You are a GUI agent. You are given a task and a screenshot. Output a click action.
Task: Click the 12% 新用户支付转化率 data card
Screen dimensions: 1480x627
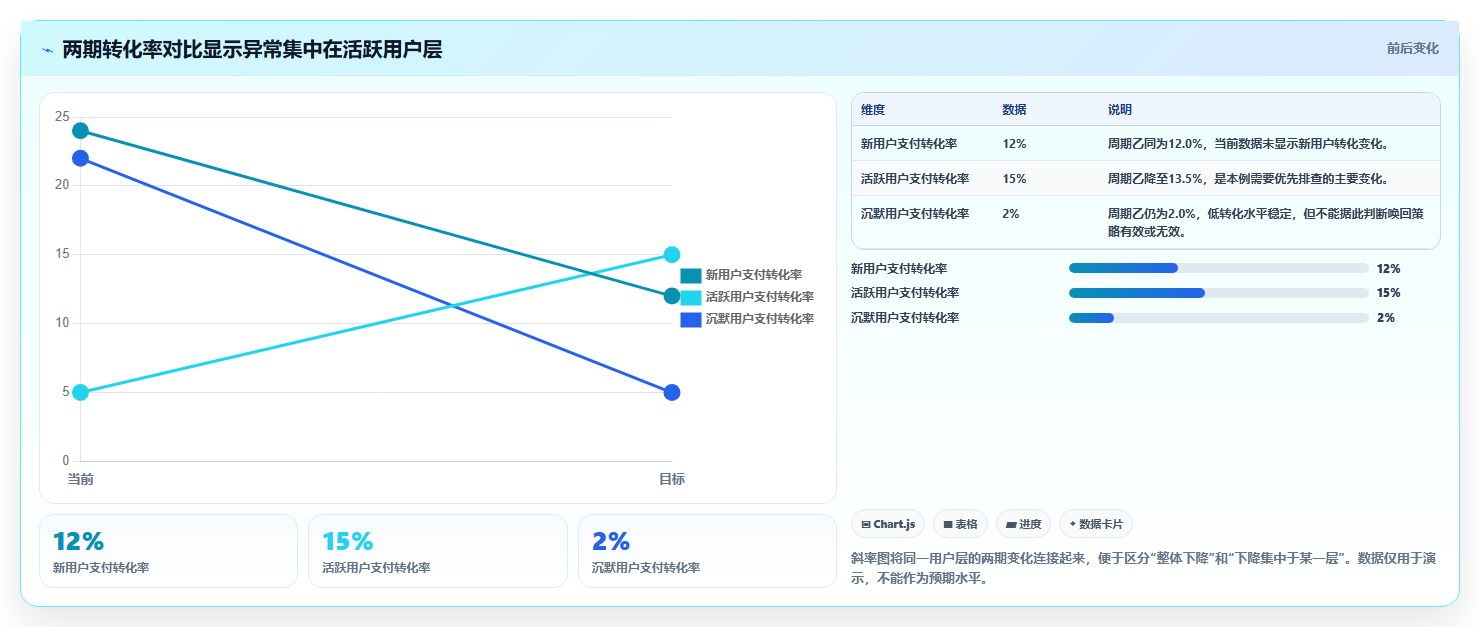coord(168,551)
